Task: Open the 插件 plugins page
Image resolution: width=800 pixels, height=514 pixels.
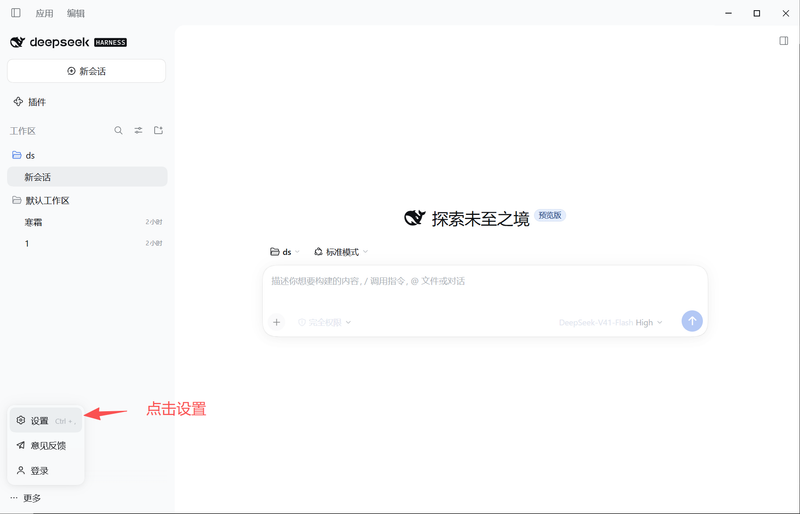Action: coord(30,102)
